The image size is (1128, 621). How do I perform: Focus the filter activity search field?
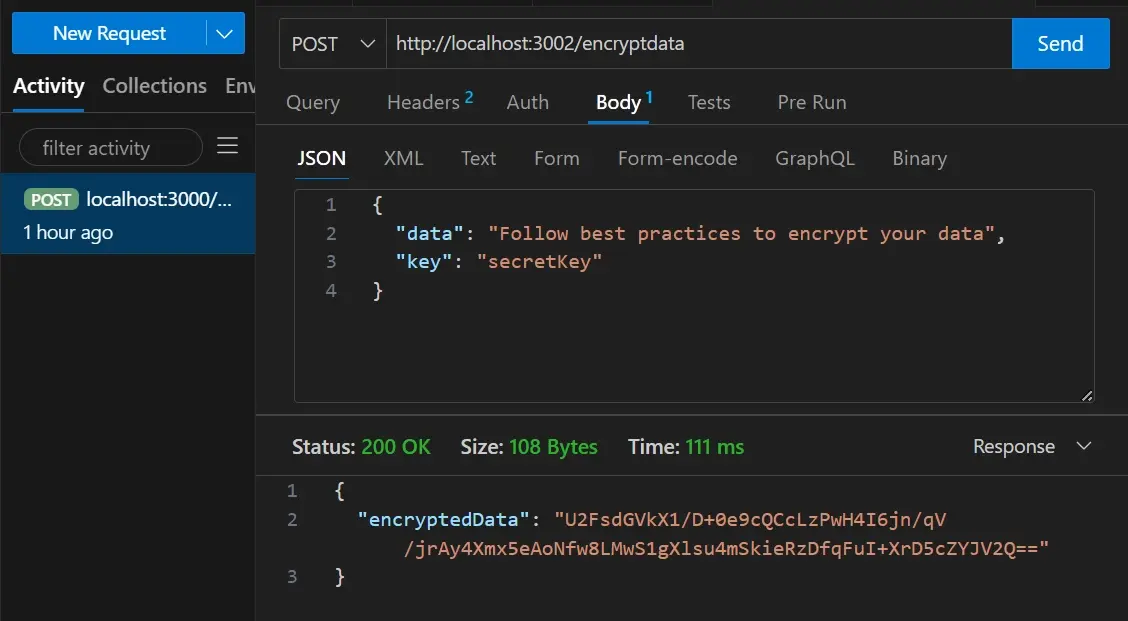(x=111, y=148)
